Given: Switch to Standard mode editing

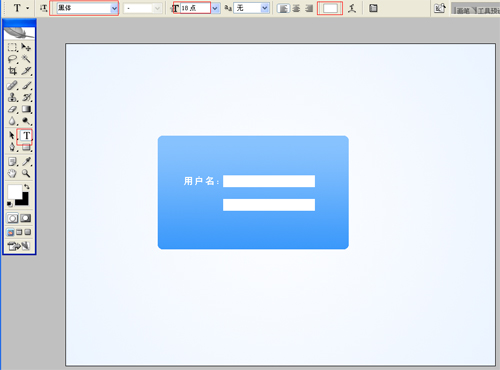Looking at the screenshot, I should click(13, 218).
